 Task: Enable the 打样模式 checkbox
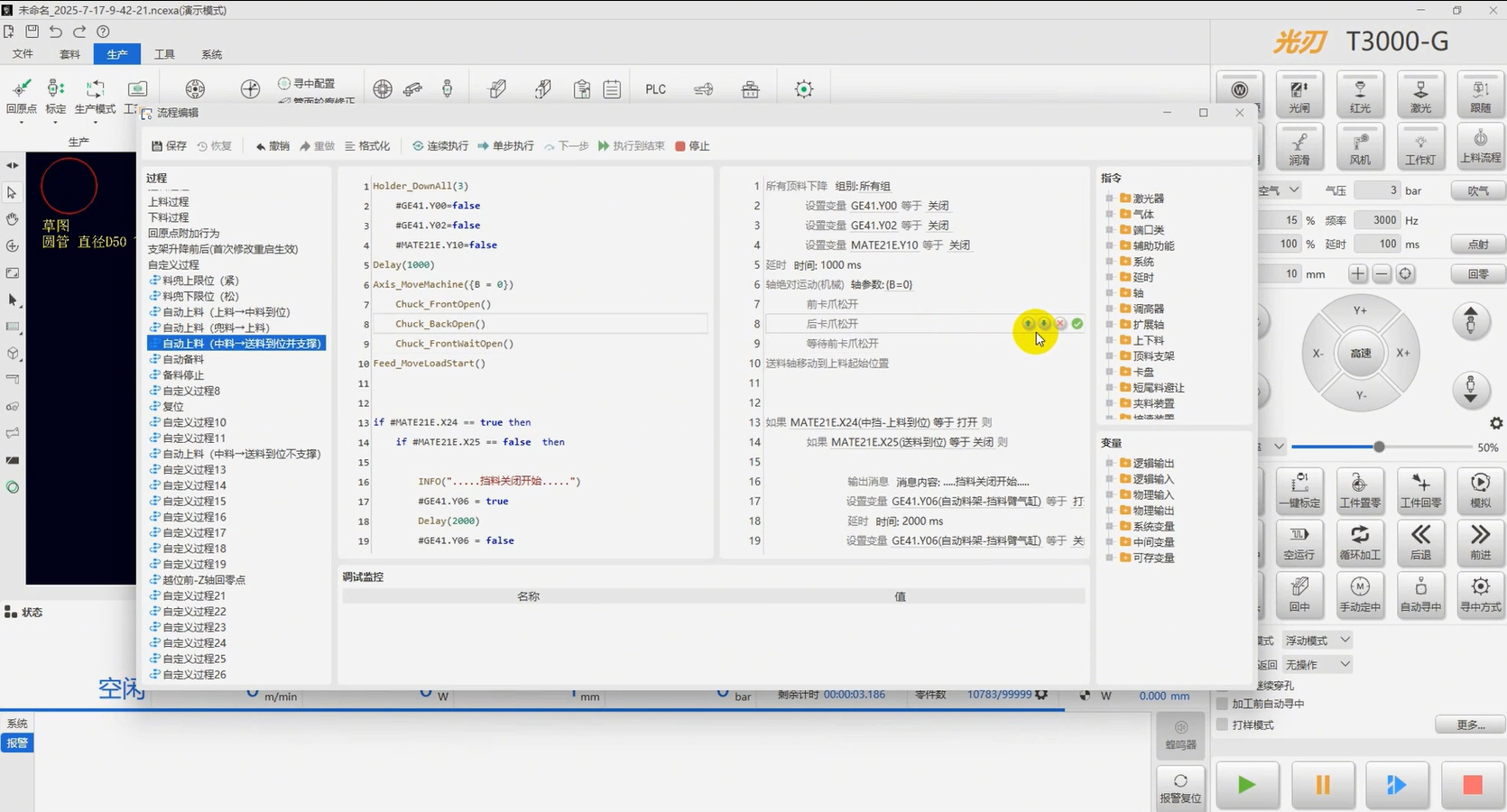coord(1223,724)
